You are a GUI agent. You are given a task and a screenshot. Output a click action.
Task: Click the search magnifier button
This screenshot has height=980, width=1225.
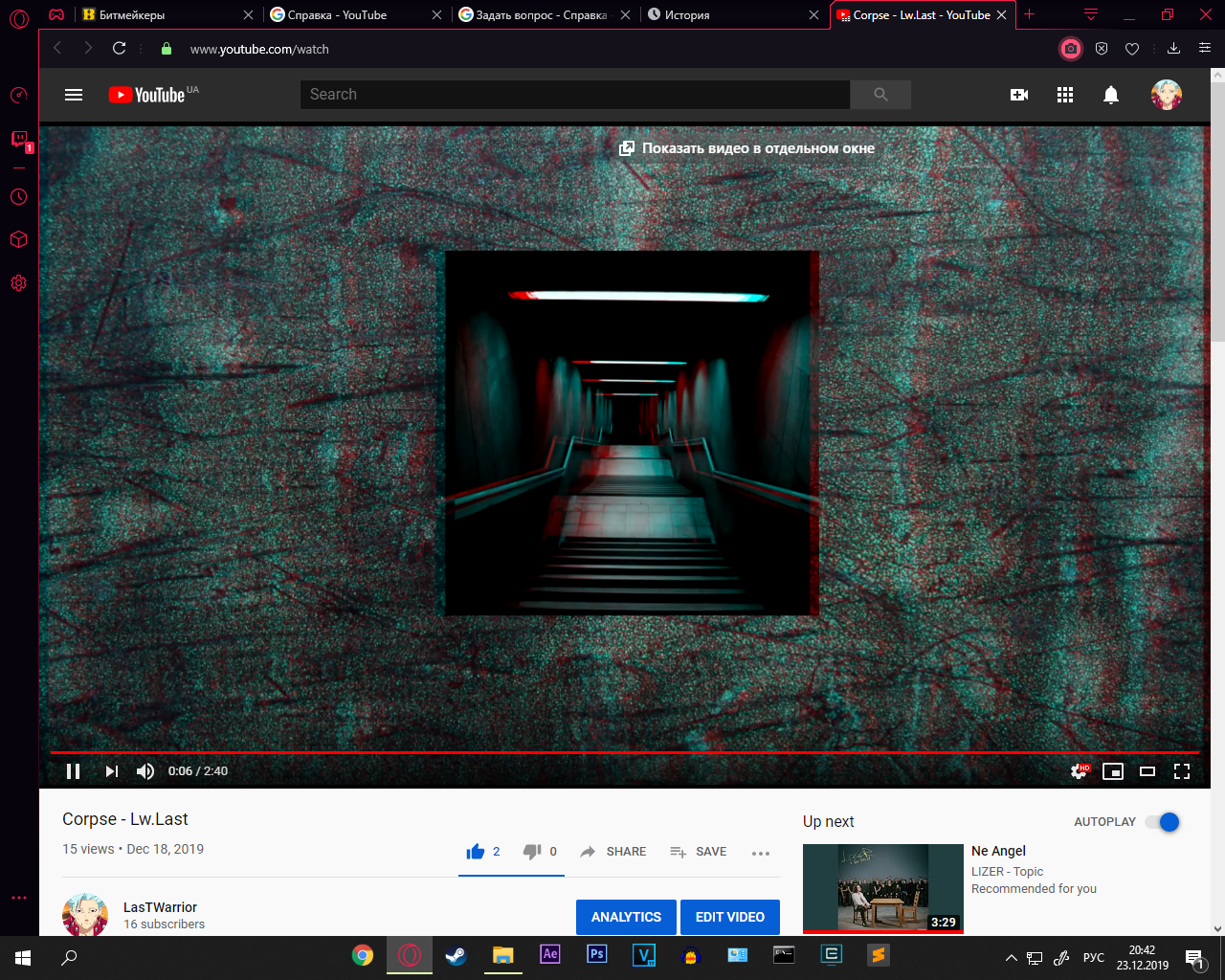click(880, 95)
